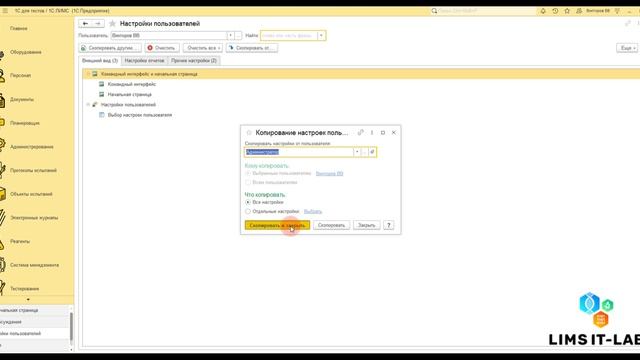Open the Электронные журналы section icon
Image resolution: width=640 pixels, height=360 pixels.
[x=2, y=218]
